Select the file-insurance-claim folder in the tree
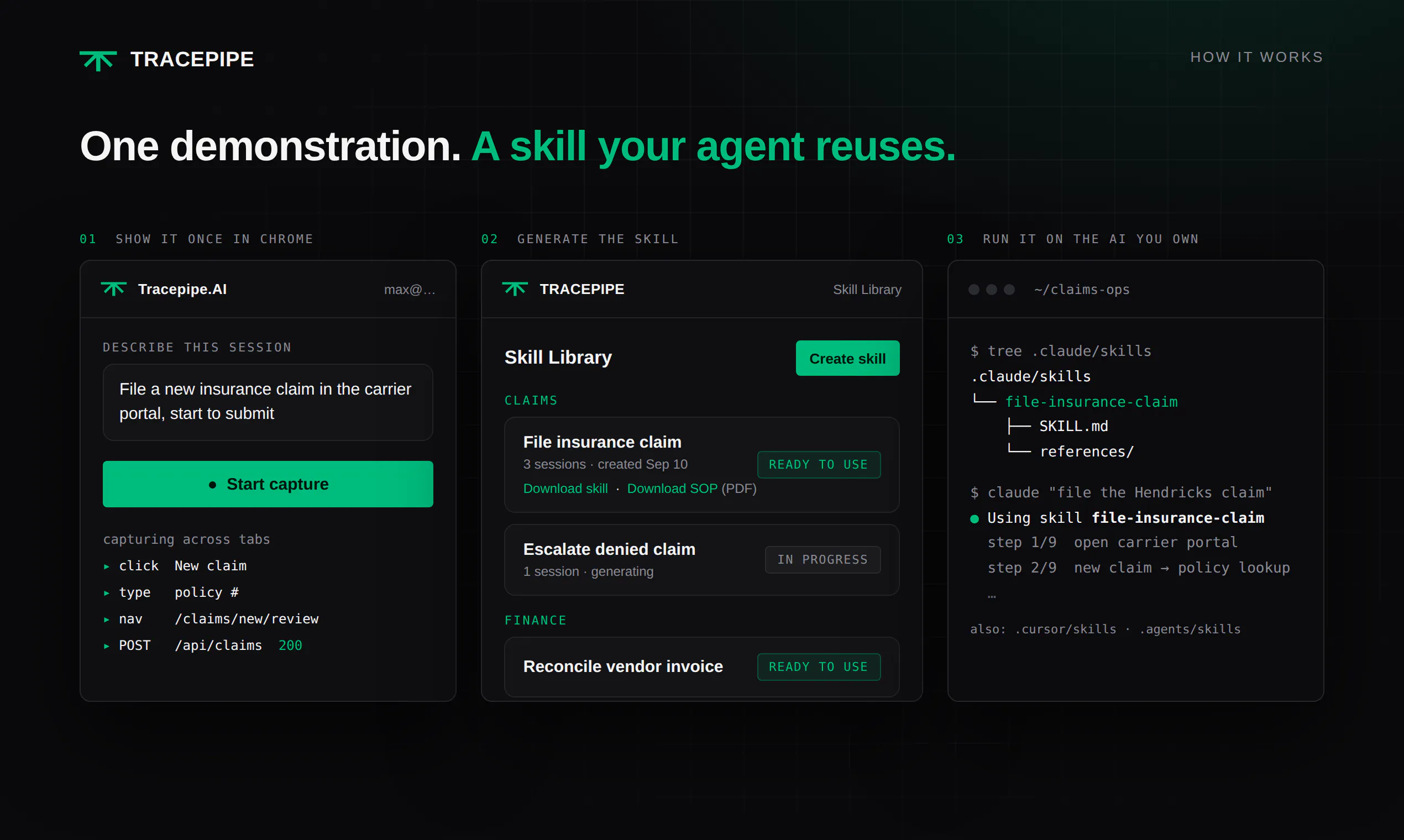Viewport: 1404px width, 840px height. [1091, 402]
